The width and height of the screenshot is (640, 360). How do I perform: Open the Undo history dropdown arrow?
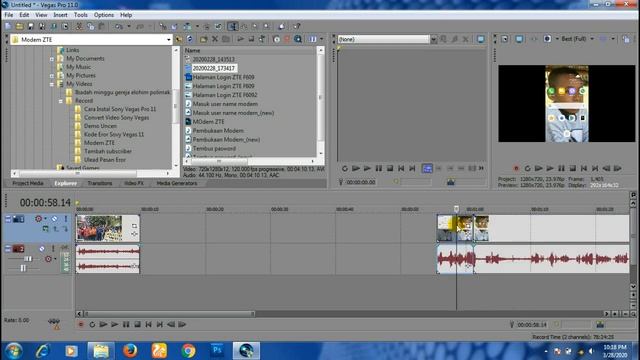(x=129, y=27)
